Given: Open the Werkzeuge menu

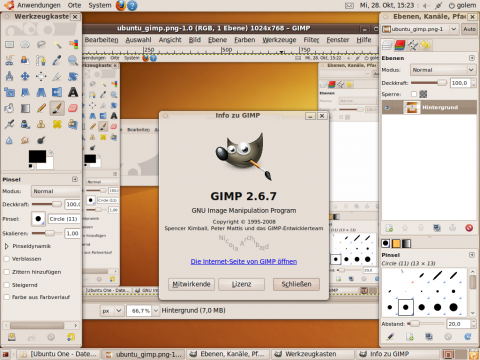Looking at the screenshot, I should click(279, 40).
